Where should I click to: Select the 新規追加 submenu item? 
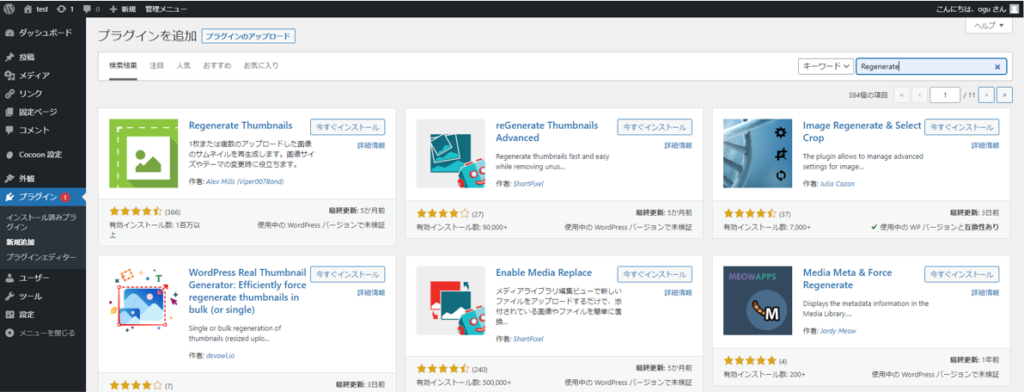point(20,242)
